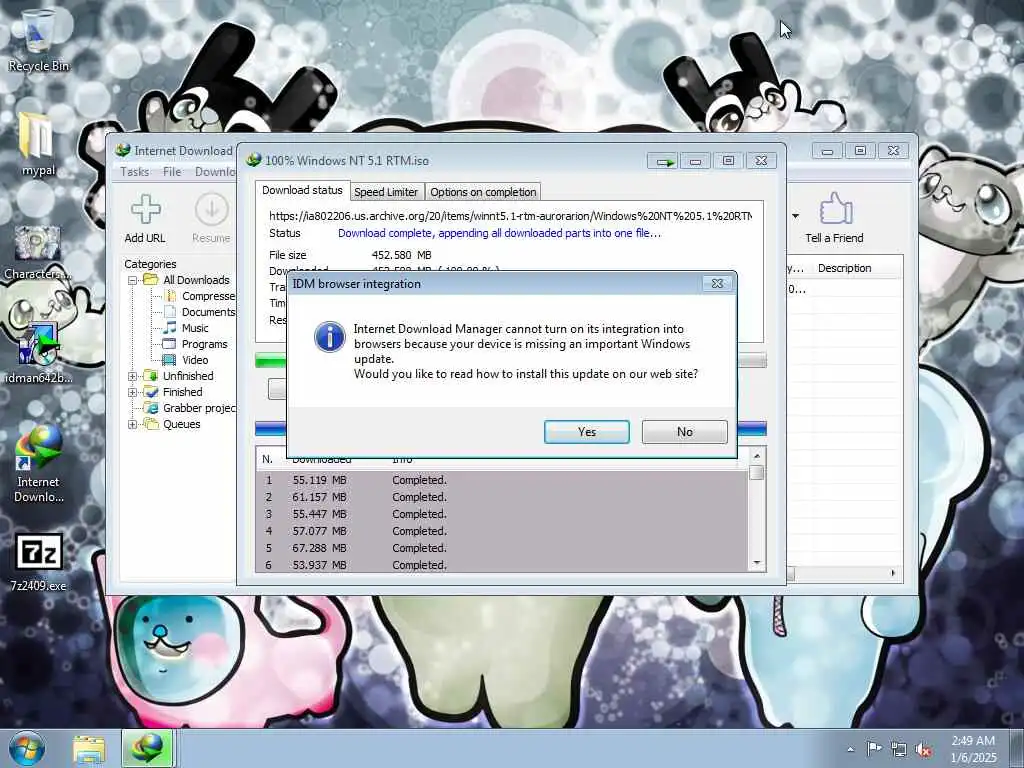Open the 7z2409.exe desktop icon
1024x768 pixels.
(38, 562)
